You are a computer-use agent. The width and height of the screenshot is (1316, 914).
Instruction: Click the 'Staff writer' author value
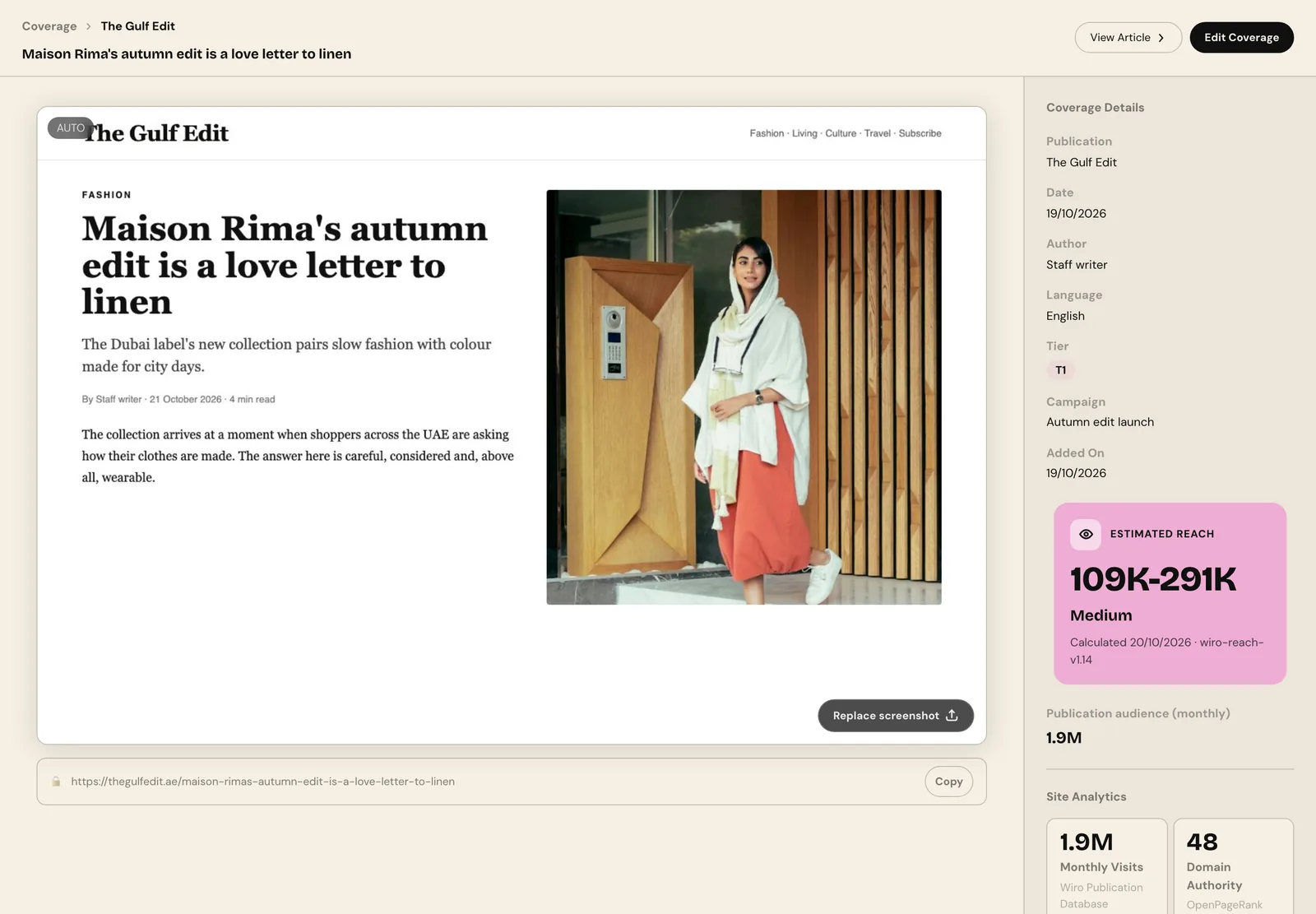pos(1077,265)
